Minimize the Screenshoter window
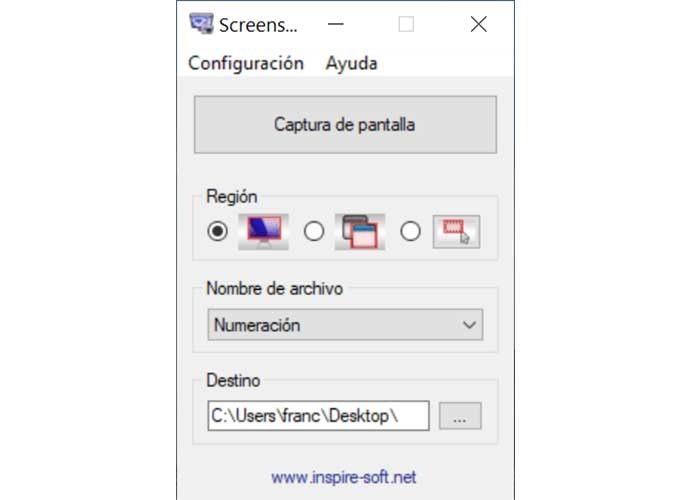700x500 pixels. tap(340, 24)
